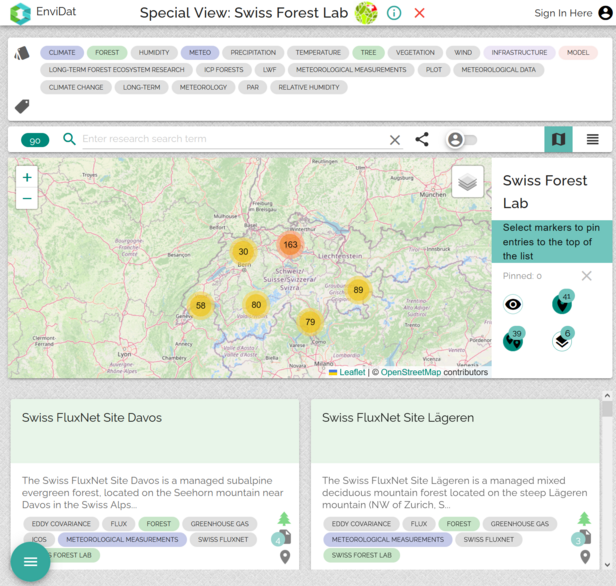This screenshot has height=586, width=616.
Task: Click the tag stack icon beside CLIMATE
Action: (22, 53)
